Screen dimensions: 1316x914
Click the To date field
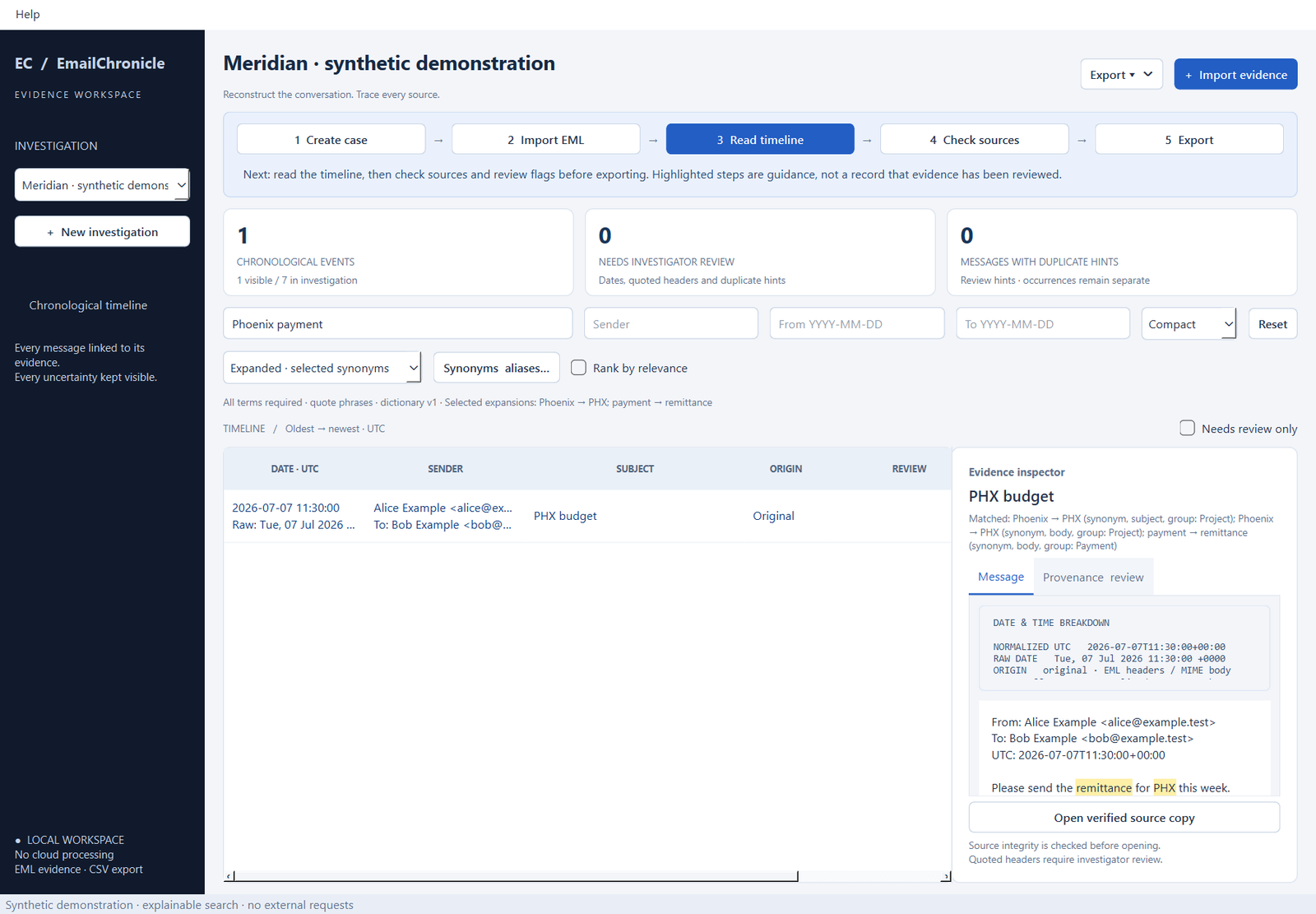pyautogui.click(x=1042, y=323)
